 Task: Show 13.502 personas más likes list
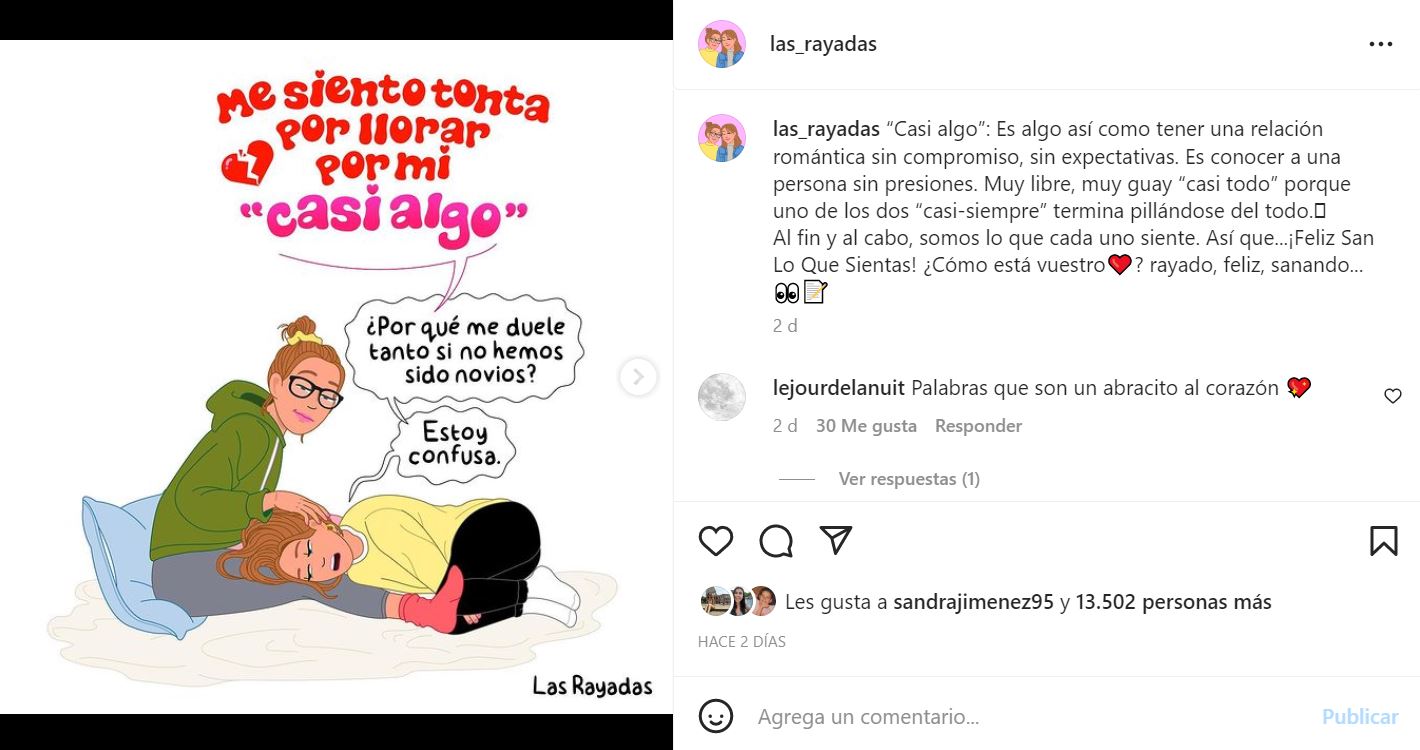click(1174, 602)
